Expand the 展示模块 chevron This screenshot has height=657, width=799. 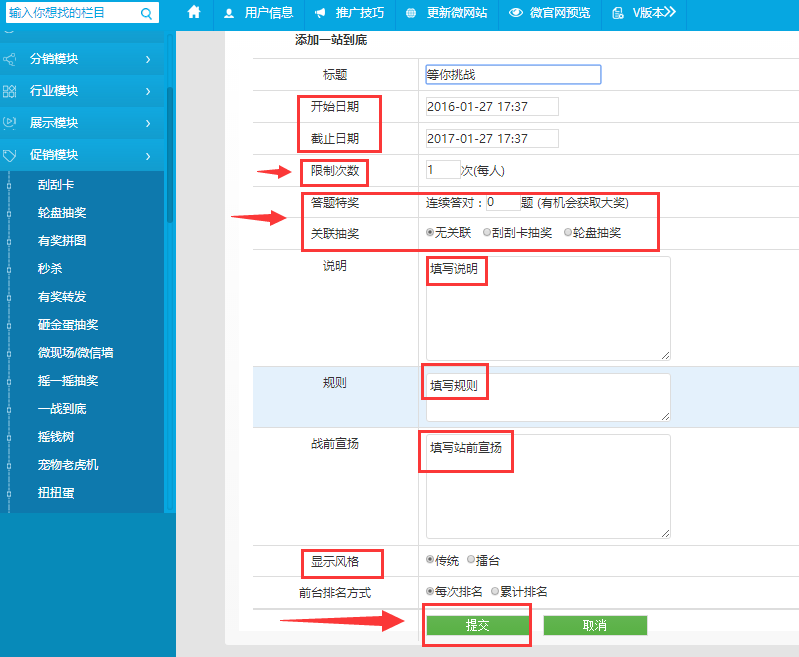click(x=148, y=123)
